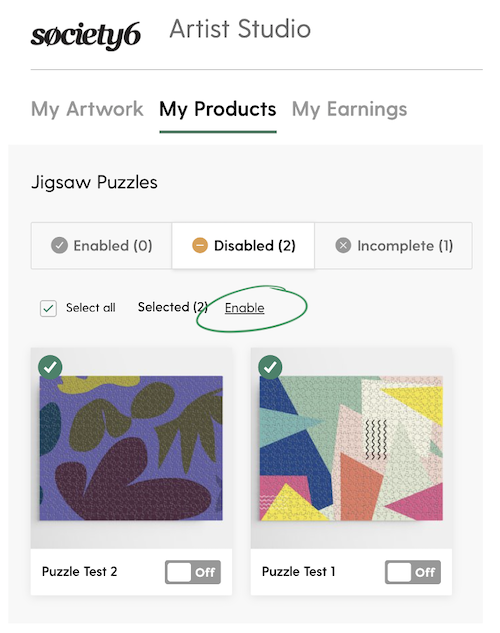Switch on the Puzzle Test 2 toggle

coord(193,572)
